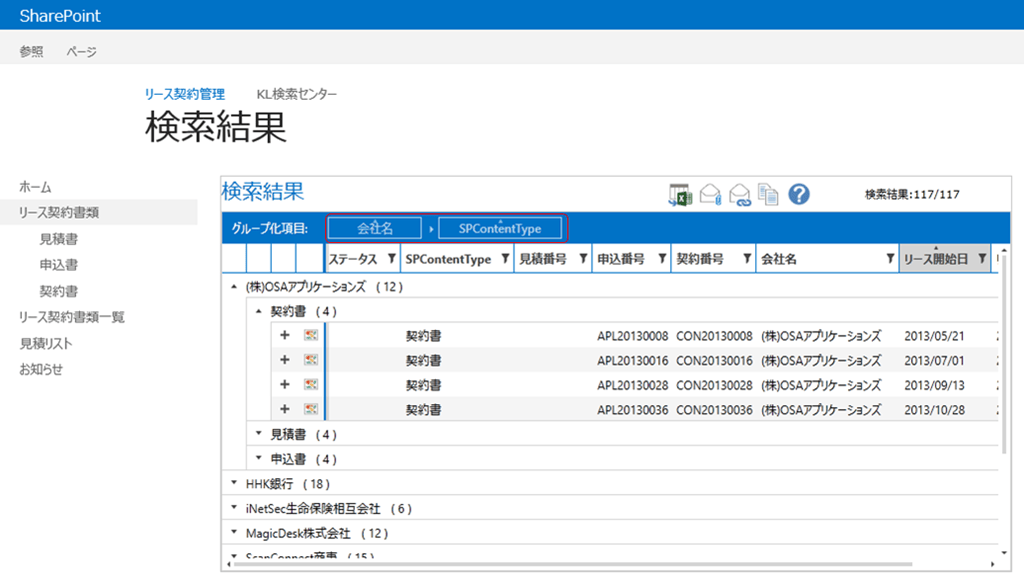The width and height of the screenshot is (1024, 583).
Task: Click the envelope with attachment icon
Action: click(x=710, y=195)
